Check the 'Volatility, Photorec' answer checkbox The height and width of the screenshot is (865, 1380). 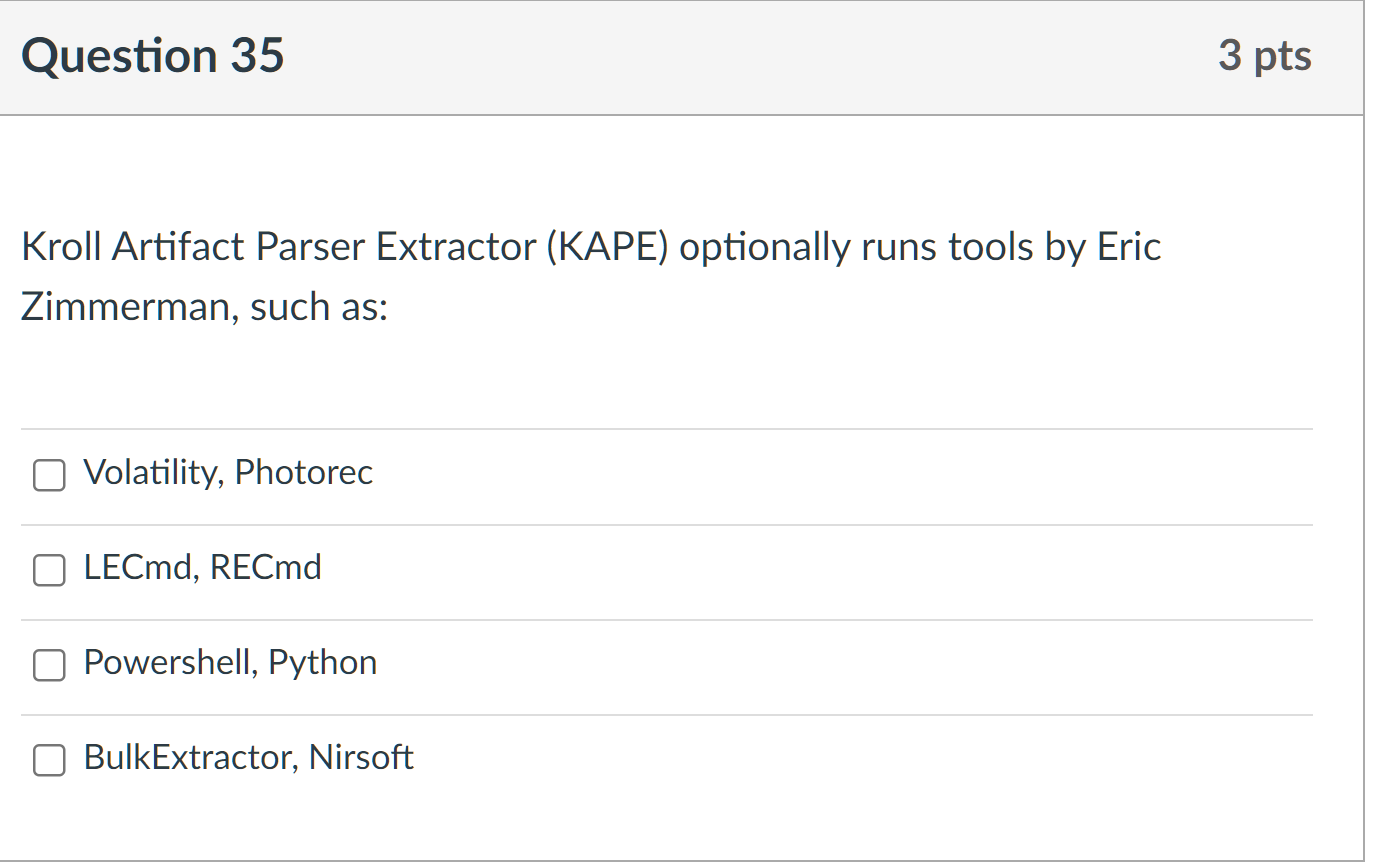(48, 476)
